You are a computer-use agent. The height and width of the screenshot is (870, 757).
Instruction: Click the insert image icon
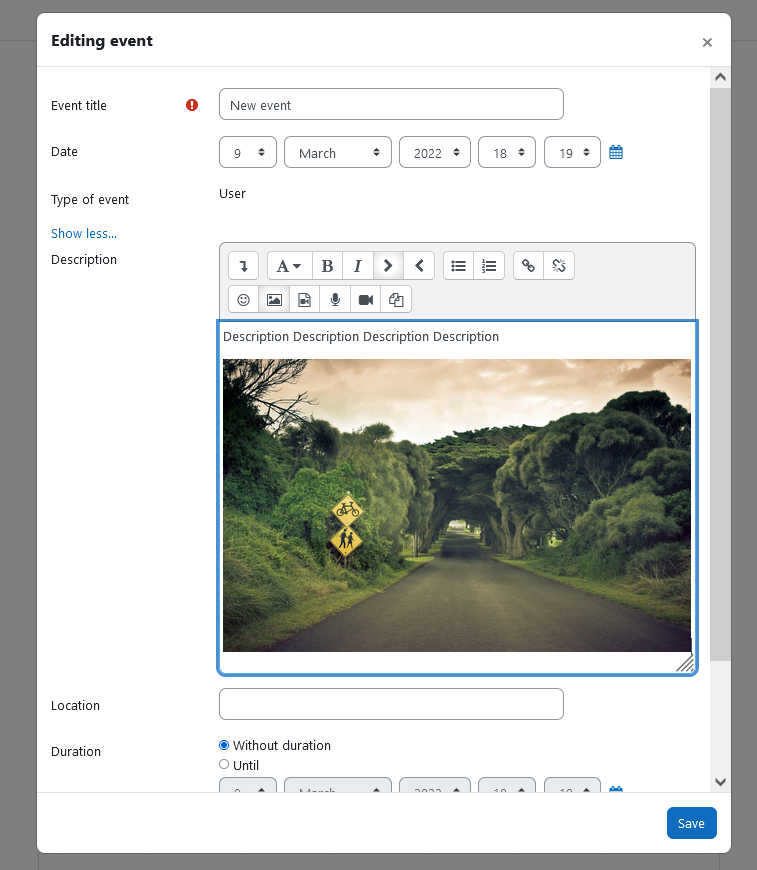274,300
